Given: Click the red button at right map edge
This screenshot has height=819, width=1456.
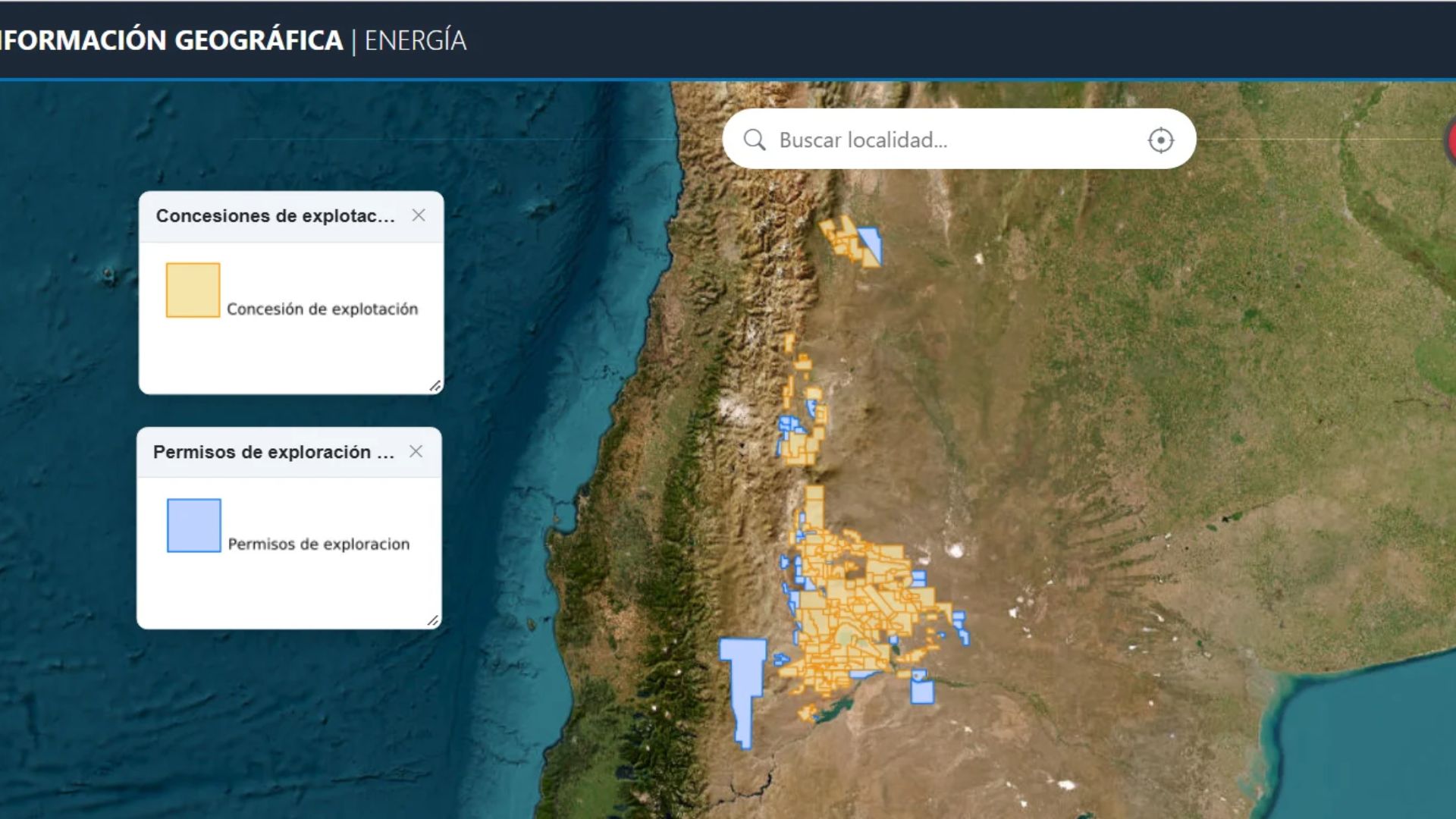Looking at the screenshot, I should (x=1450, y=140).
